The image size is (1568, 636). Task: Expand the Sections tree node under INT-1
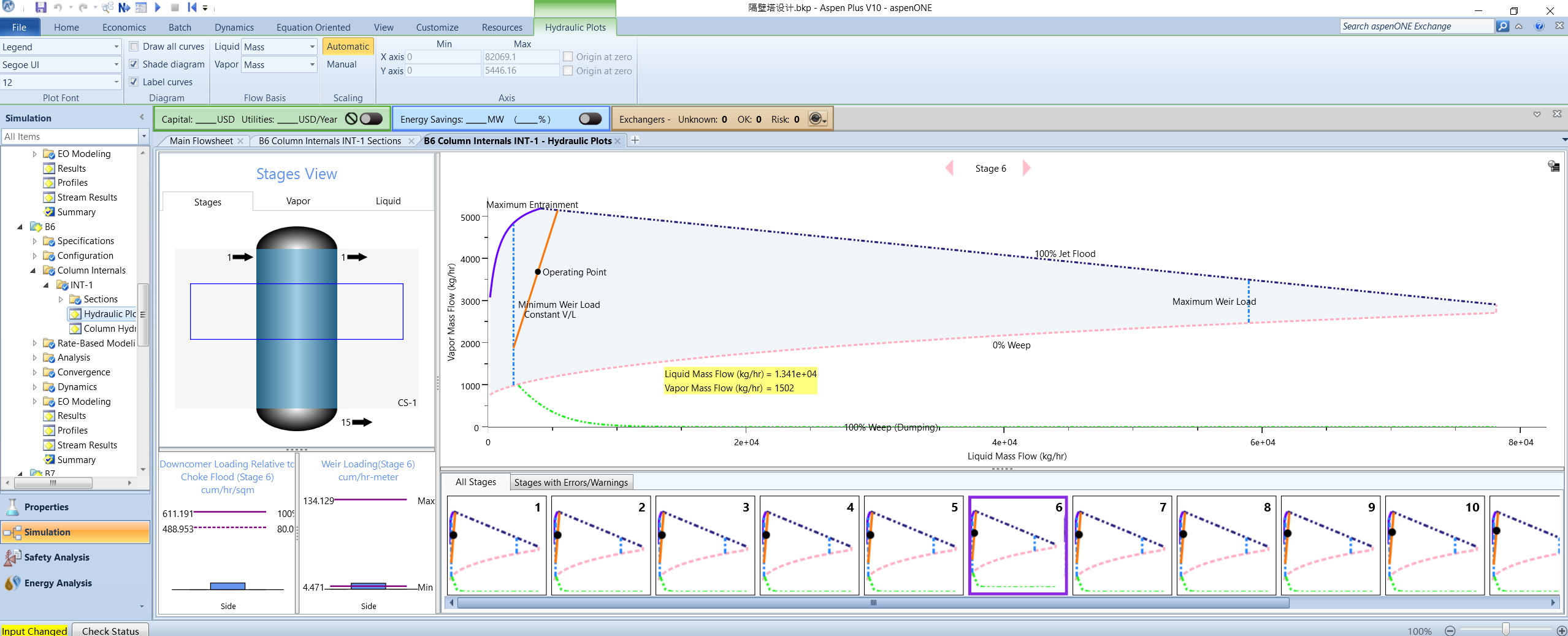(61, 299)
